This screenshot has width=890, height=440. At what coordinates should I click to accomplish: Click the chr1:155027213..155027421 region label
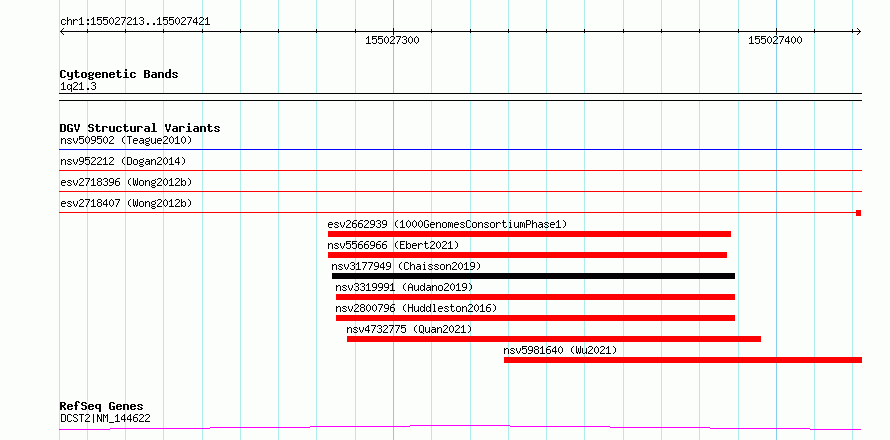135,22
